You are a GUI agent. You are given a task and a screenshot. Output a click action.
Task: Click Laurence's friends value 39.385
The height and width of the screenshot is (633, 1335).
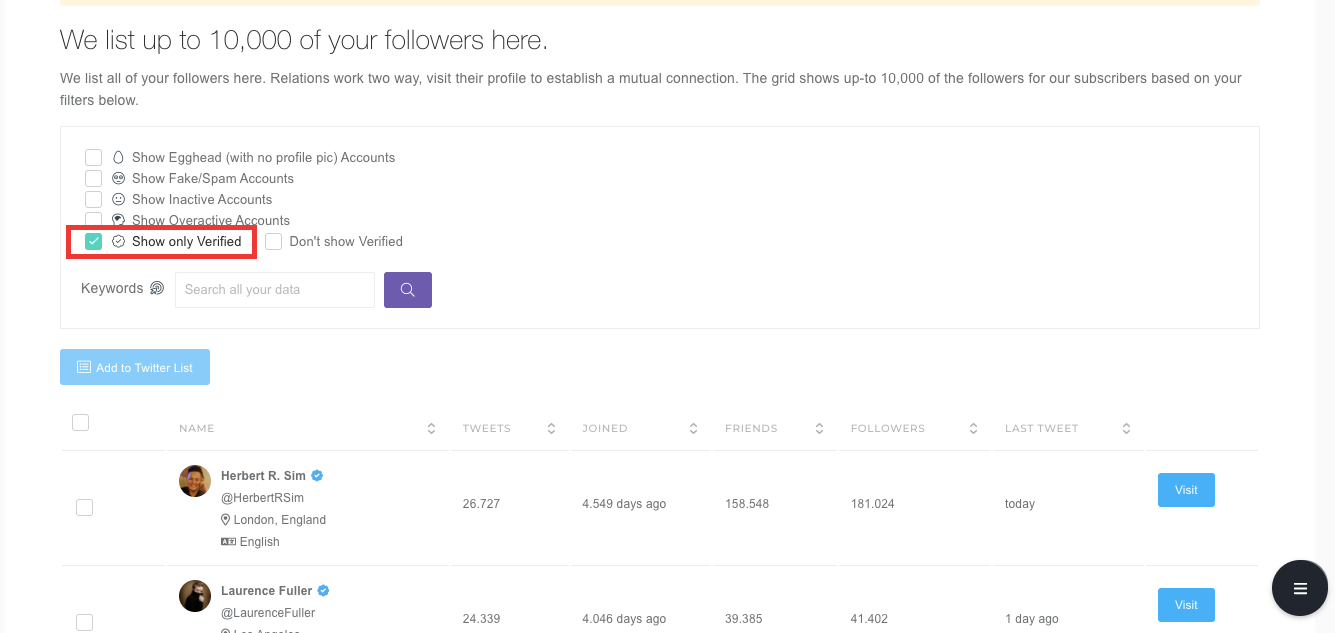[744, 619]
